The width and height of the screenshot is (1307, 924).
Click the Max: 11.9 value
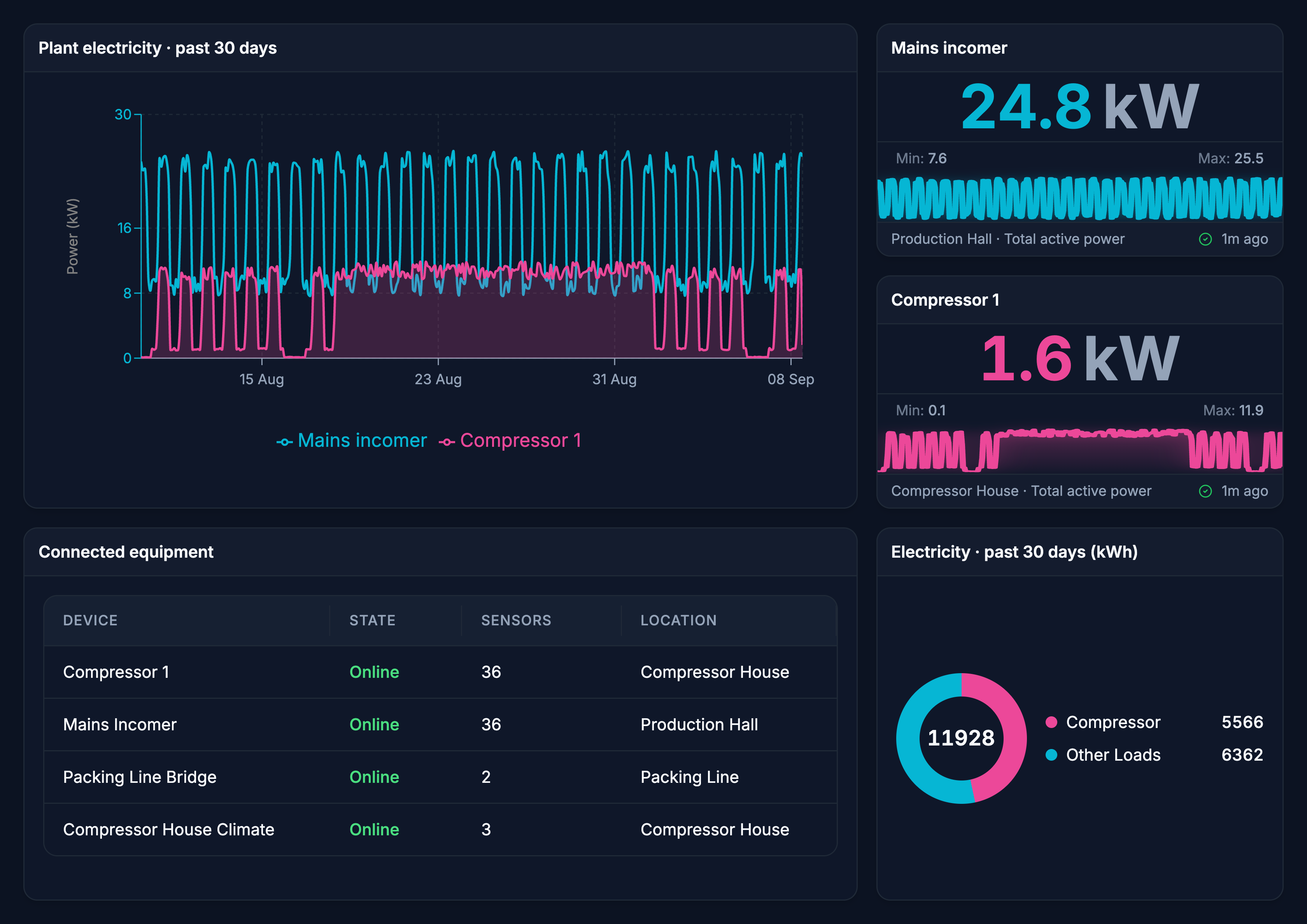[1233, 410]
